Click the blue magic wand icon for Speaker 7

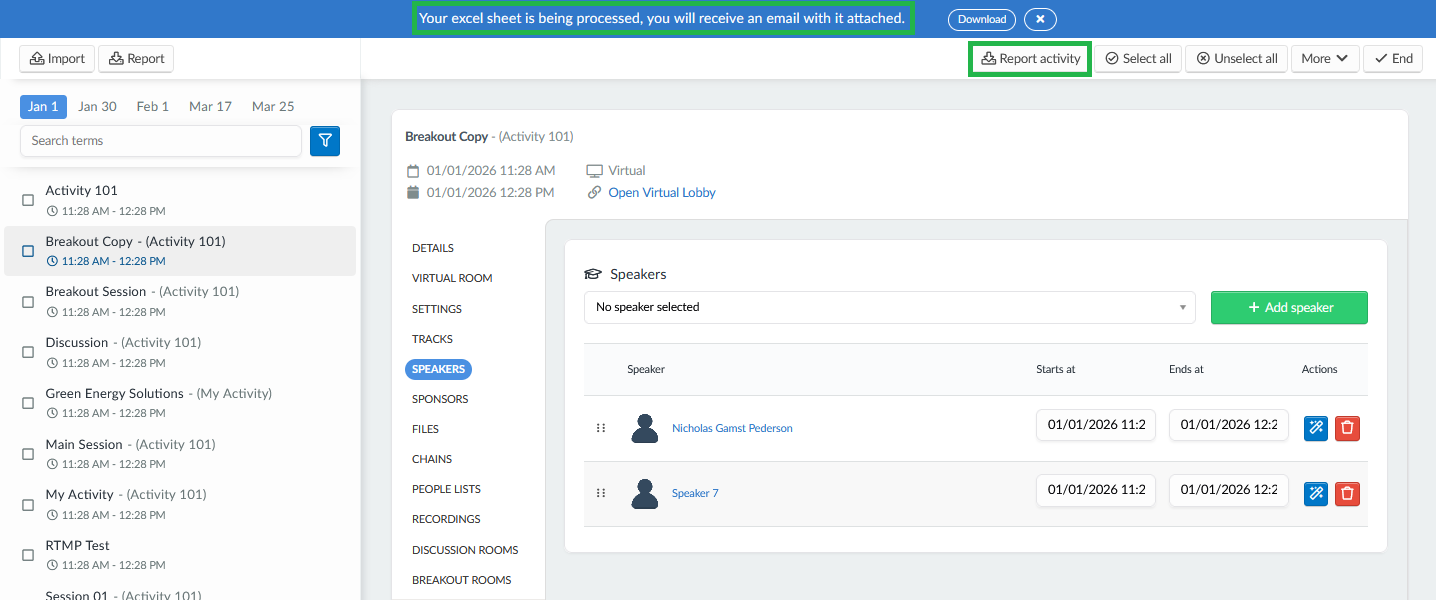(x=1316, y=493)
